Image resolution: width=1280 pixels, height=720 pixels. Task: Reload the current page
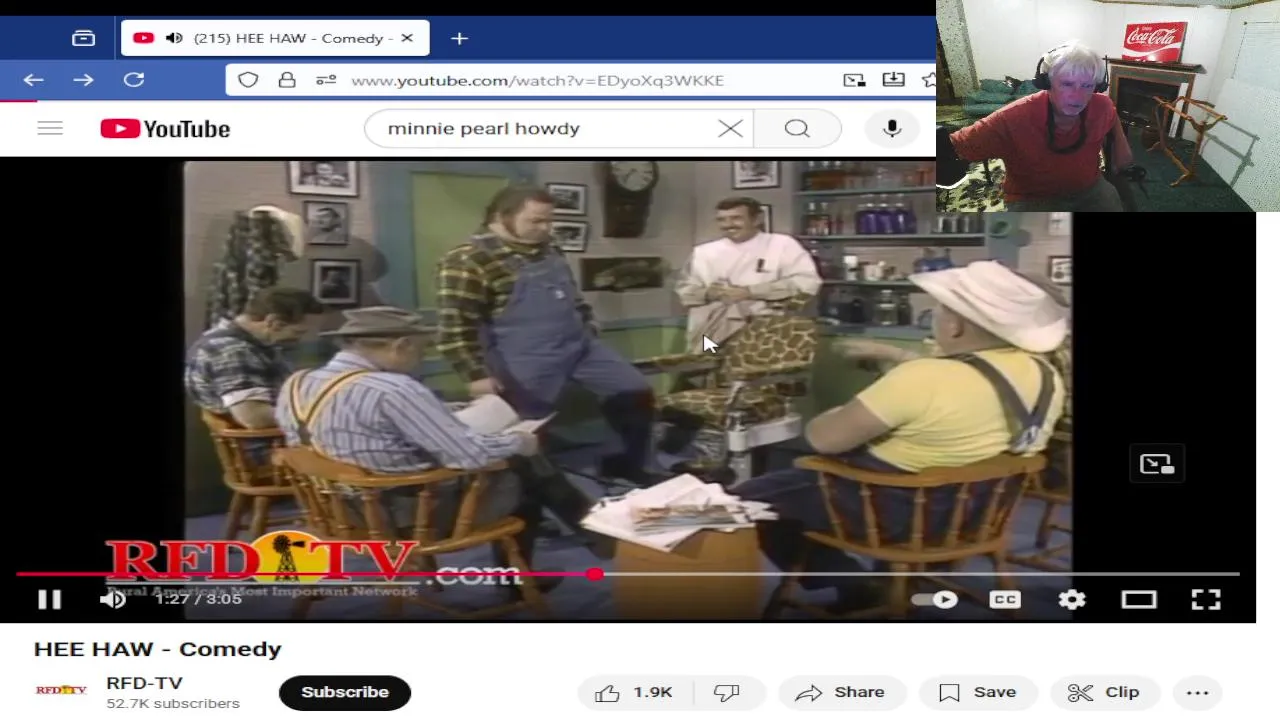coord(134,80)
